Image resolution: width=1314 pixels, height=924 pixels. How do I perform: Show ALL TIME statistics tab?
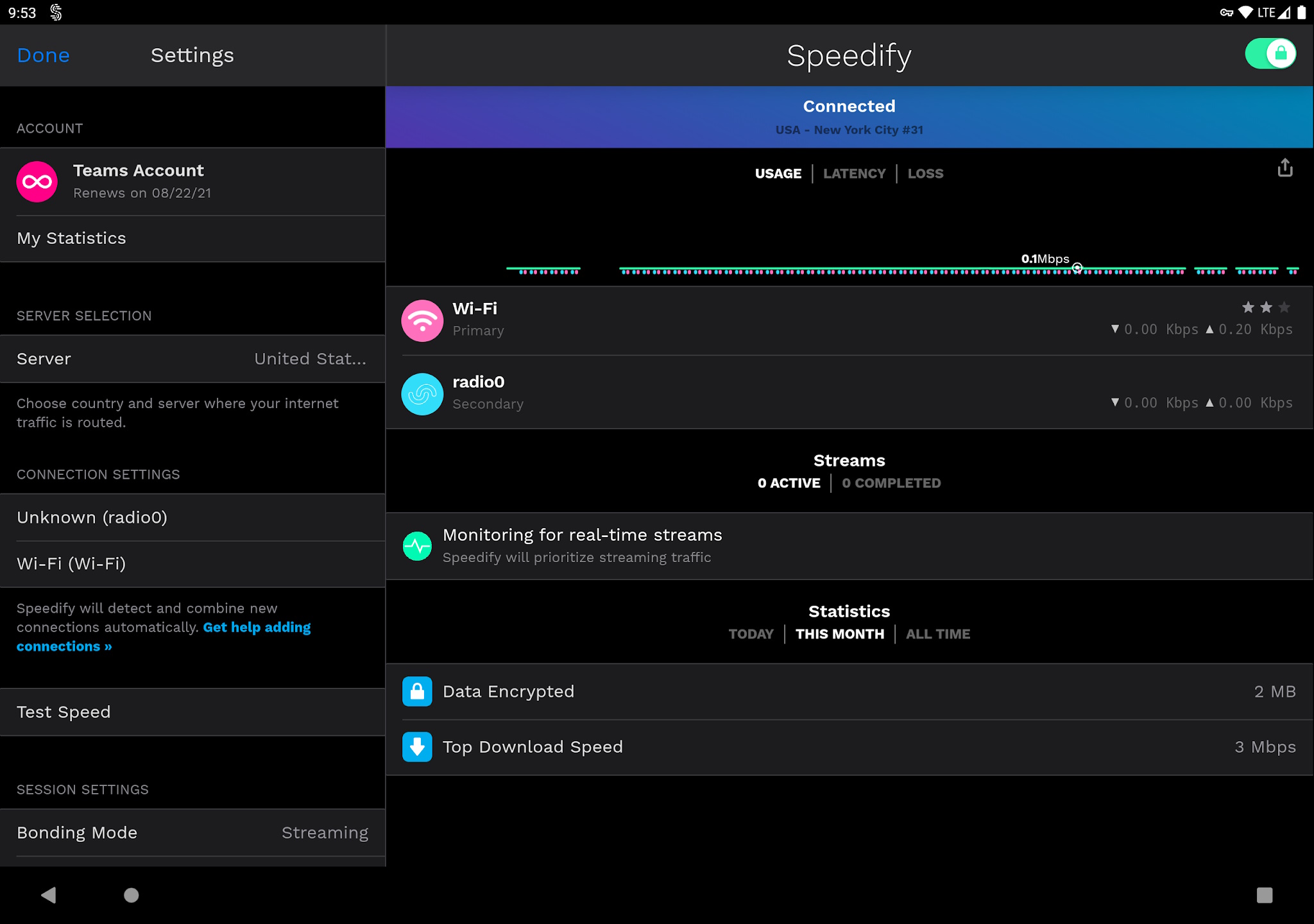point(937,634)
